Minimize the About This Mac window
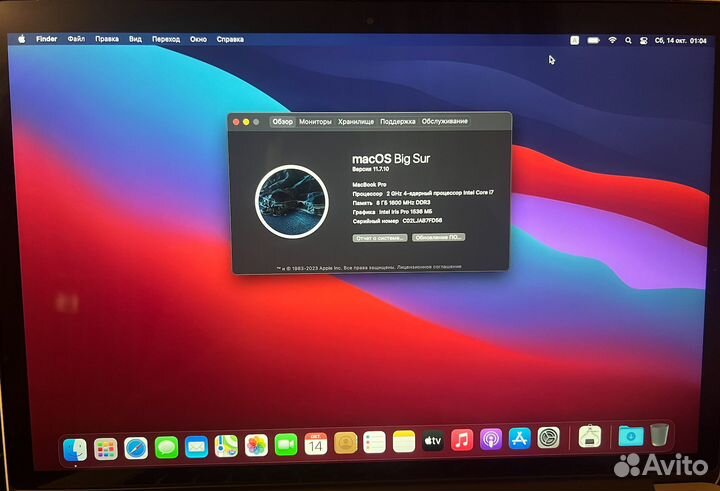The height and width of the screenshot is (491, 720). 246,122
